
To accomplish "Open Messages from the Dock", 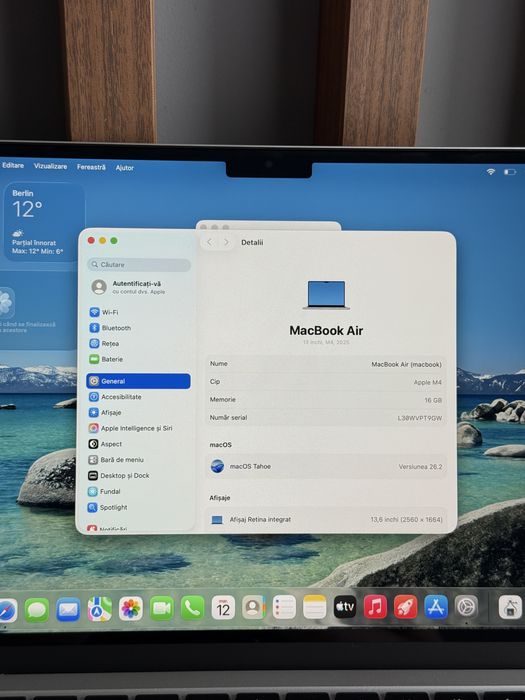I will pos(37,610).
